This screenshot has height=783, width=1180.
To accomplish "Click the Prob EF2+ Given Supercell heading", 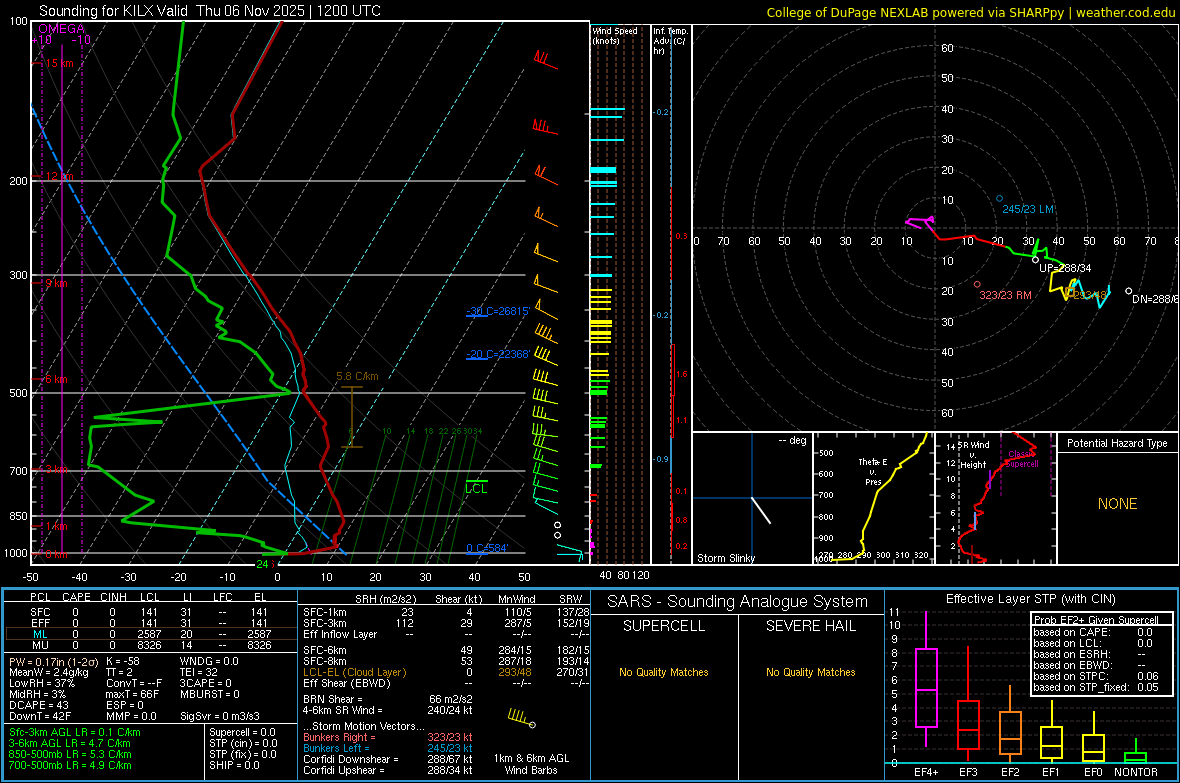I will (x=1096, y=620).
